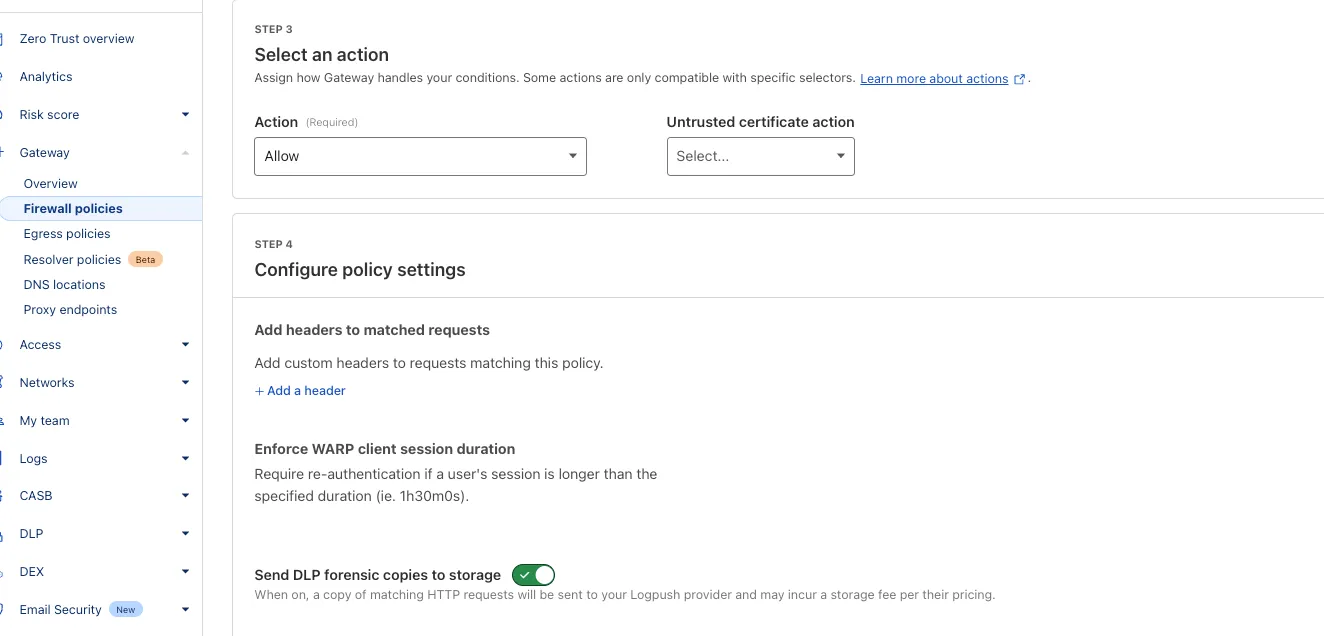Click Add a header link
This screenshot has height=636, width=1324.
coord(300,391)
